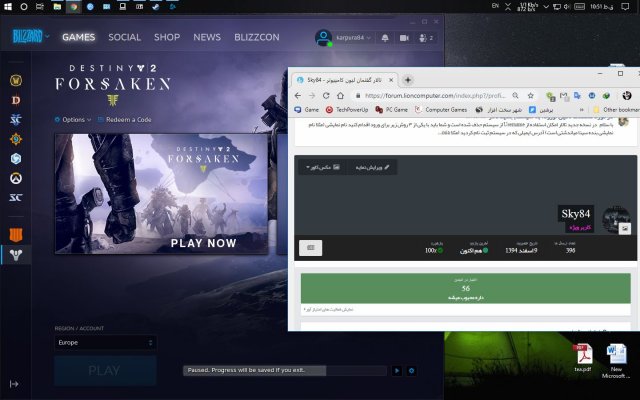Click the gray card button on profile stats bar
640x400 pixels.
pos(311,248)
